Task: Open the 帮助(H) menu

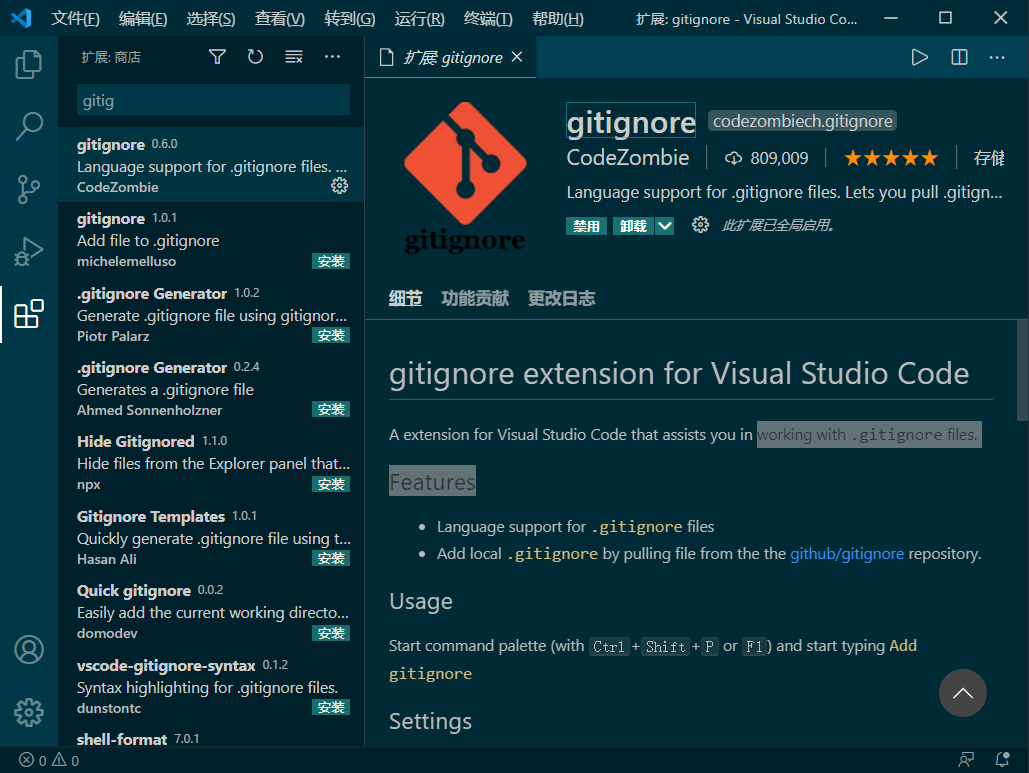Action: 558,18
